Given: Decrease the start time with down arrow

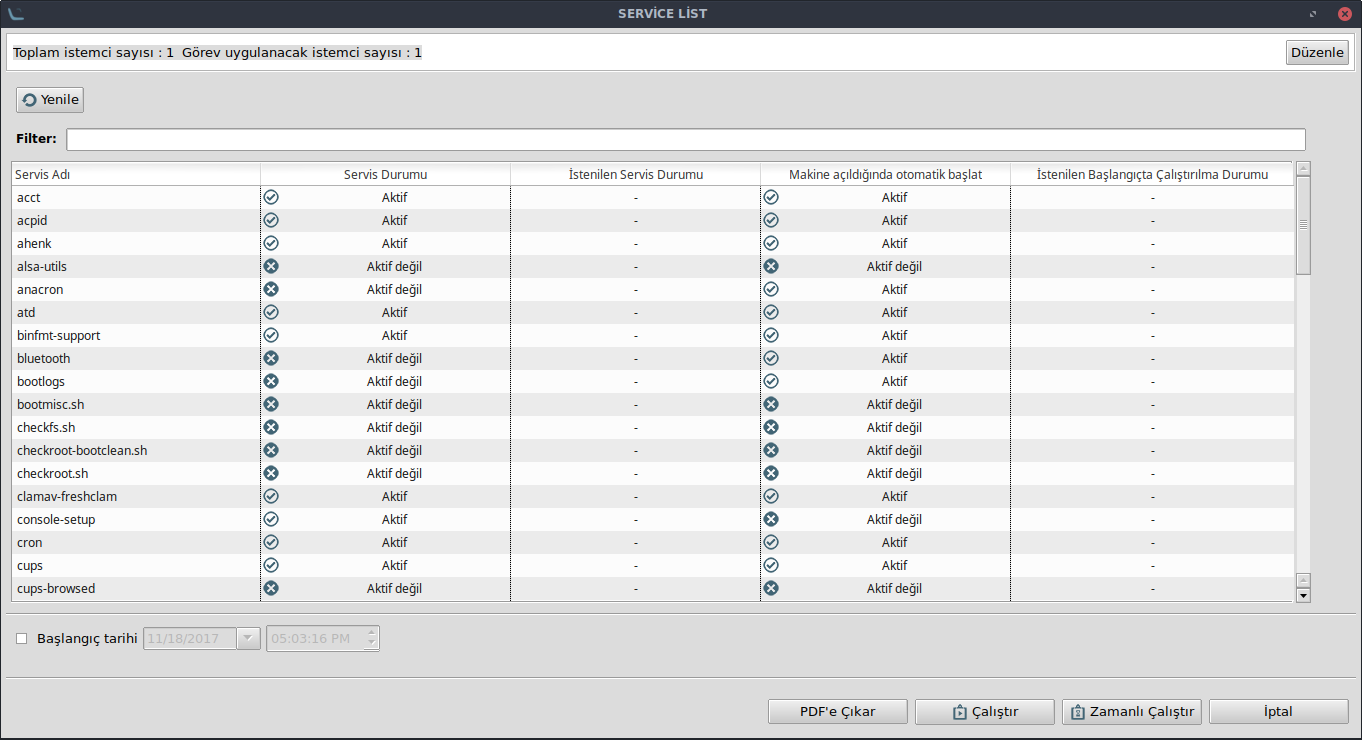Looking at the screenshot, I should (372, 644).
